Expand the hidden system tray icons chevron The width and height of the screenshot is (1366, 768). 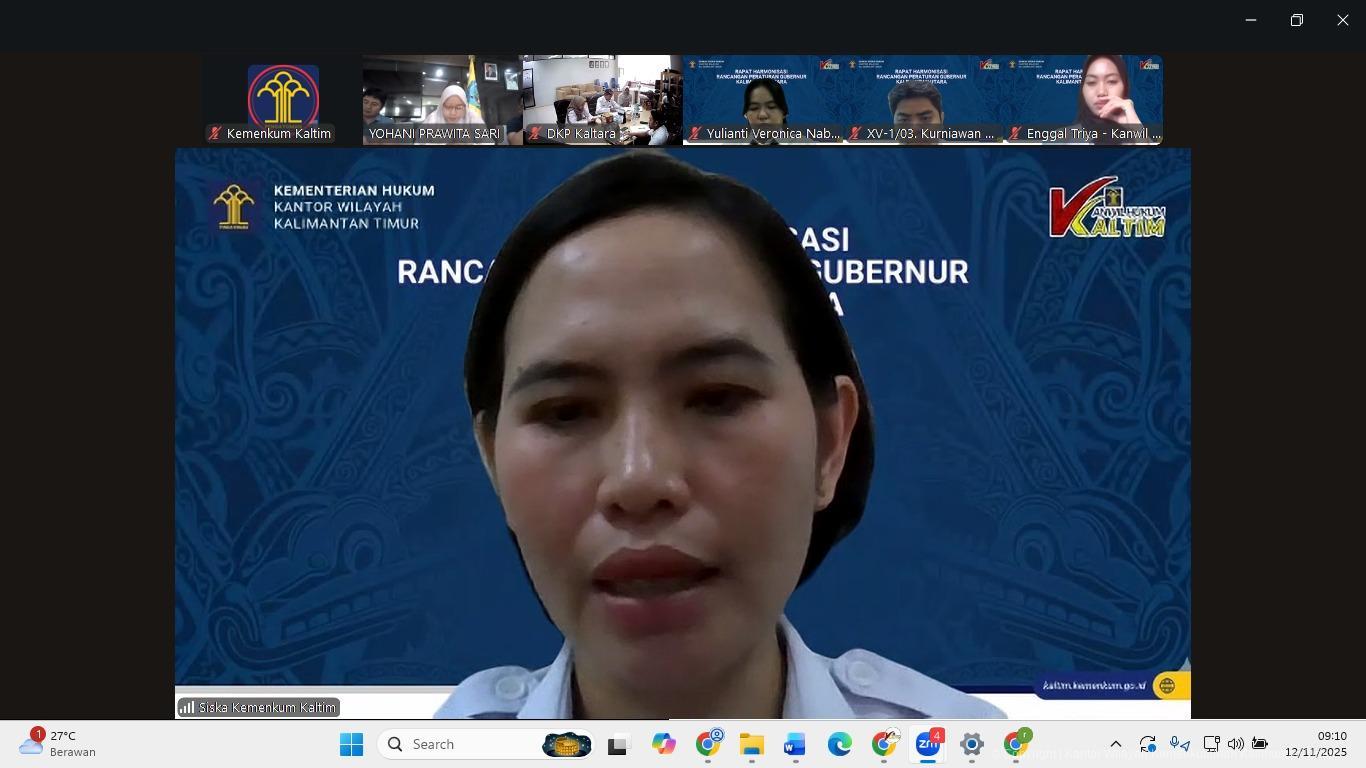(x=1116, y=744)
